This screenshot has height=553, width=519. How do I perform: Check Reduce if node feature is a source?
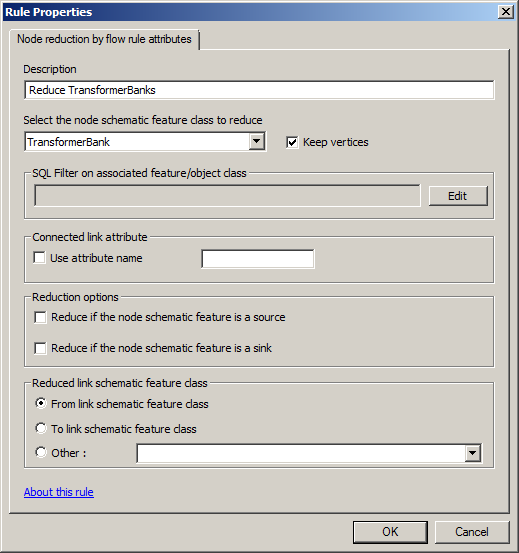(40, 317)
